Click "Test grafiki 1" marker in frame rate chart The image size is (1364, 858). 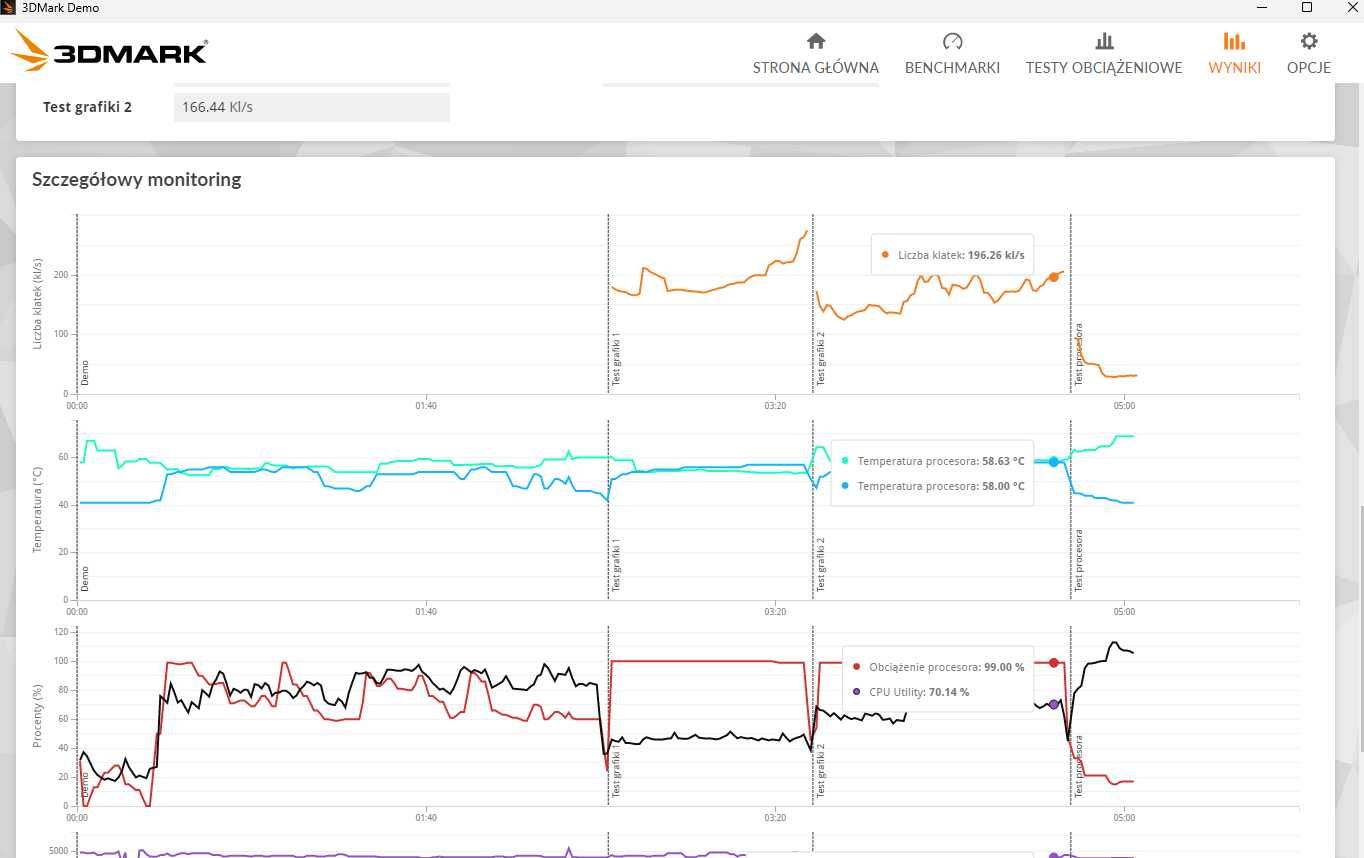tap(616, 359)
